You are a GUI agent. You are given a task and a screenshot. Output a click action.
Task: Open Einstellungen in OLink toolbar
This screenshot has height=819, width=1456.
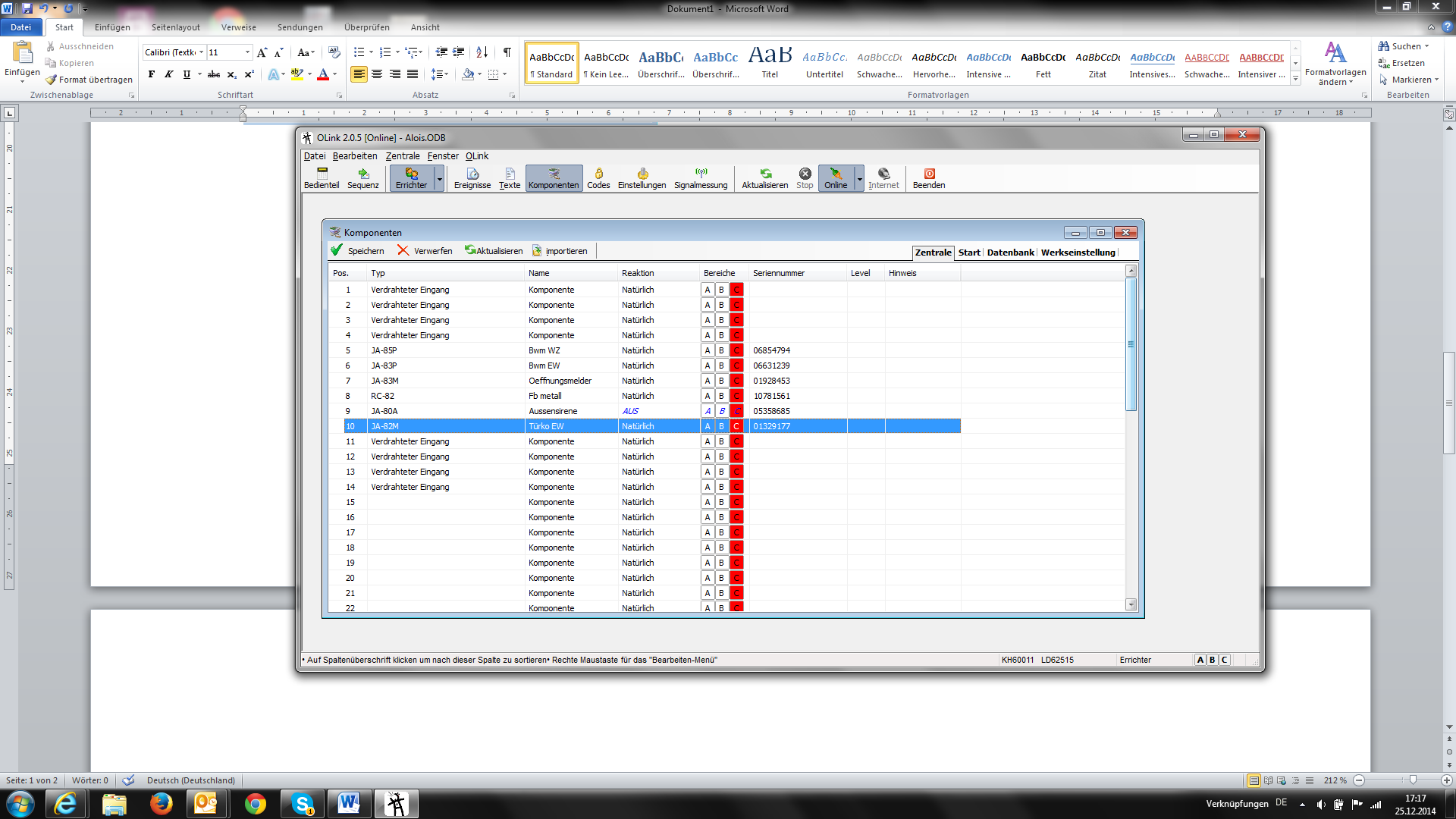[642, 178]
